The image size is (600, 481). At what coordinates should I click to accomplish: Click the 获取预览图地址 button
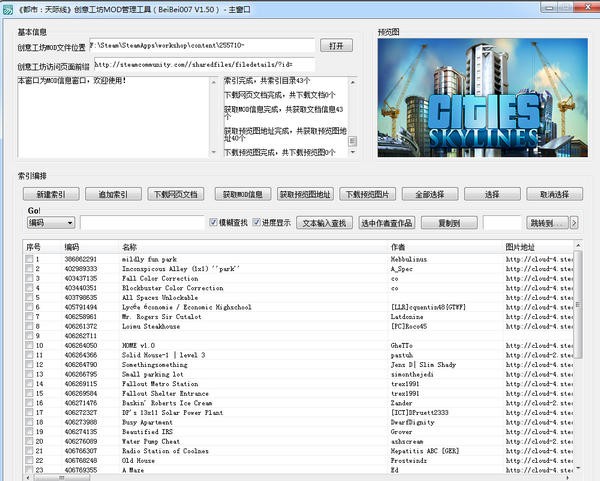coord(305,194)
